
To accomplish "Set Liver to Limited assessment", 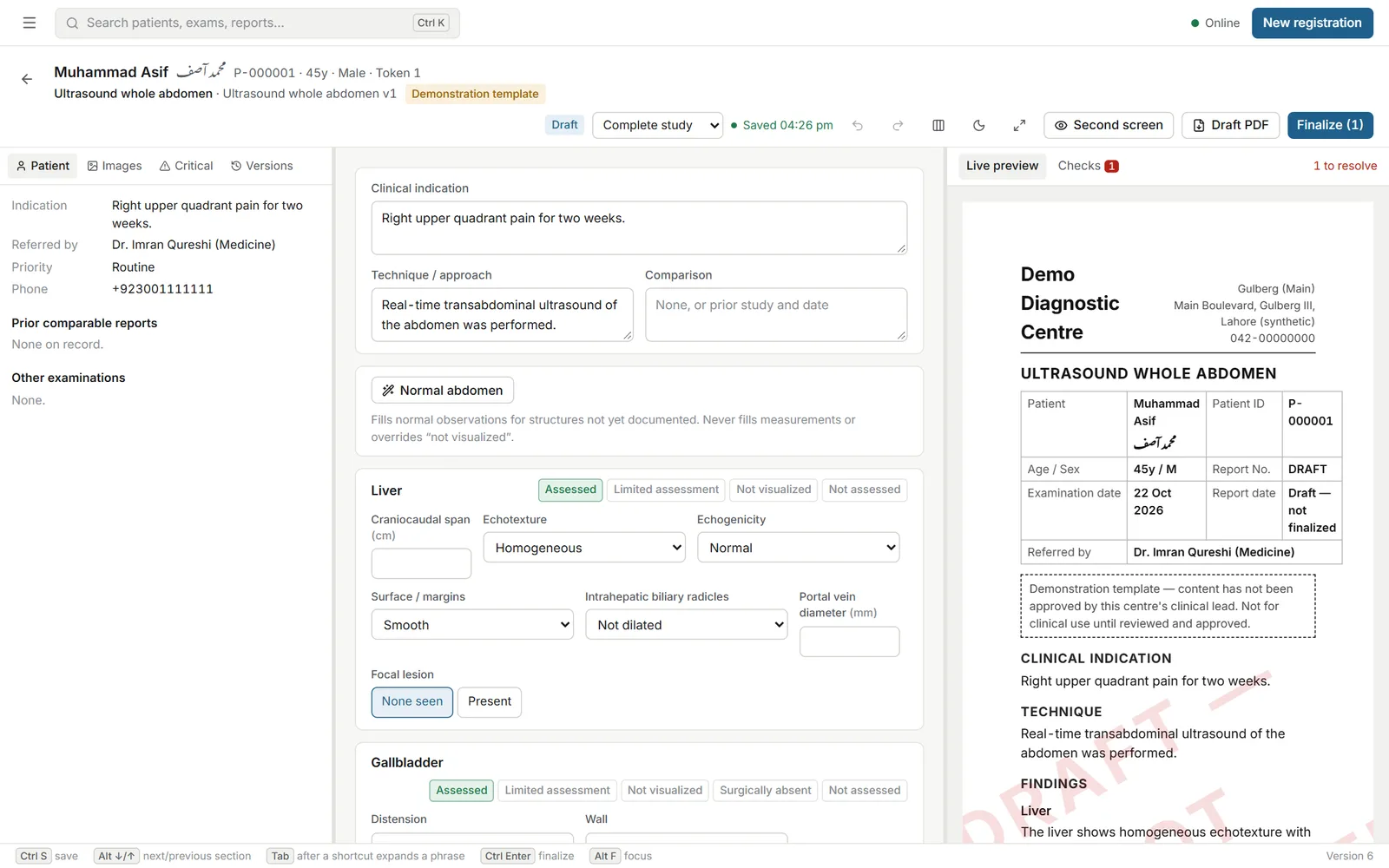I will pyautogui.click(x=666, y=490).
